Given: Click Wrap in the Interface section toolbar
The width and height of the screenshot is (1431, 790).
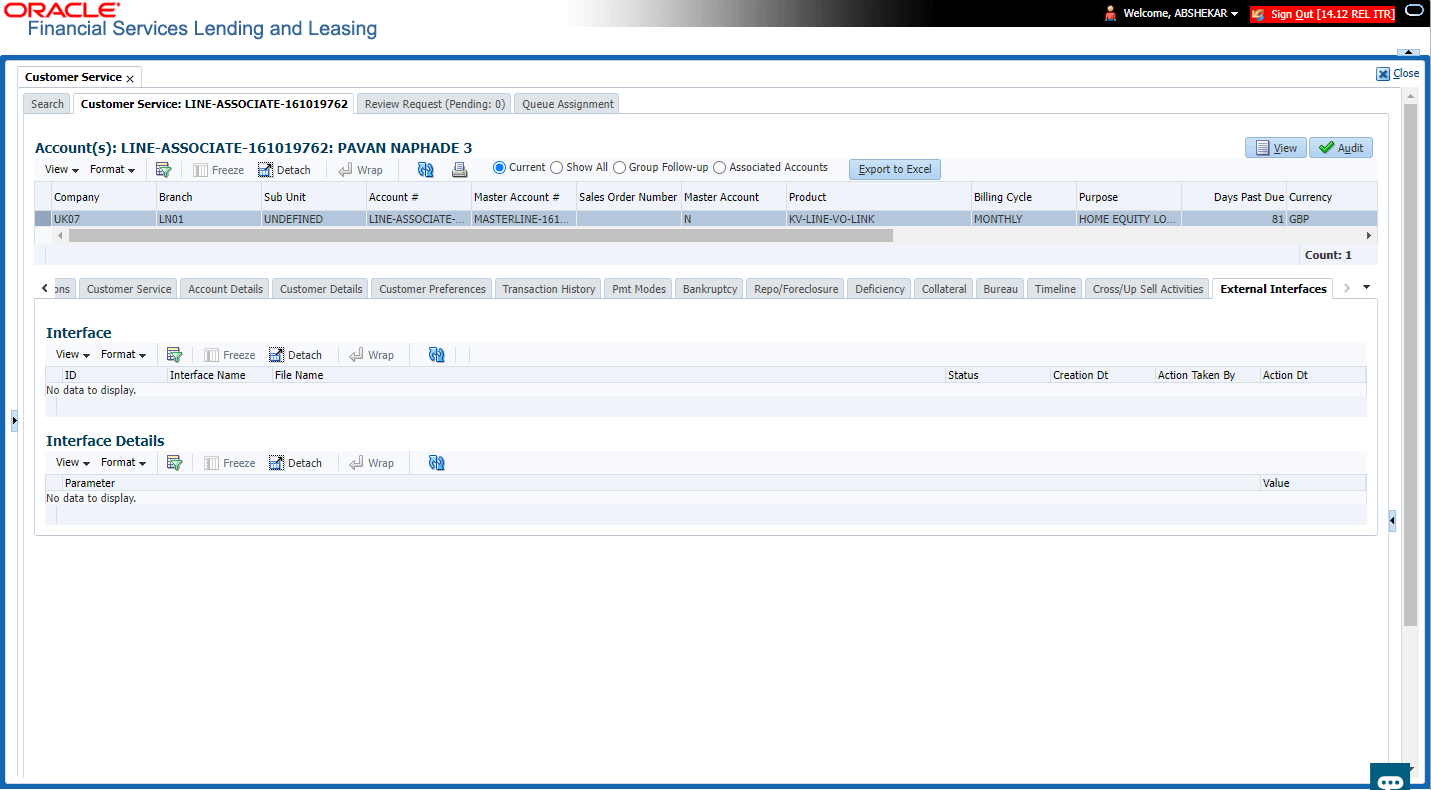Looking at the screenshot, I should (371, 355).
